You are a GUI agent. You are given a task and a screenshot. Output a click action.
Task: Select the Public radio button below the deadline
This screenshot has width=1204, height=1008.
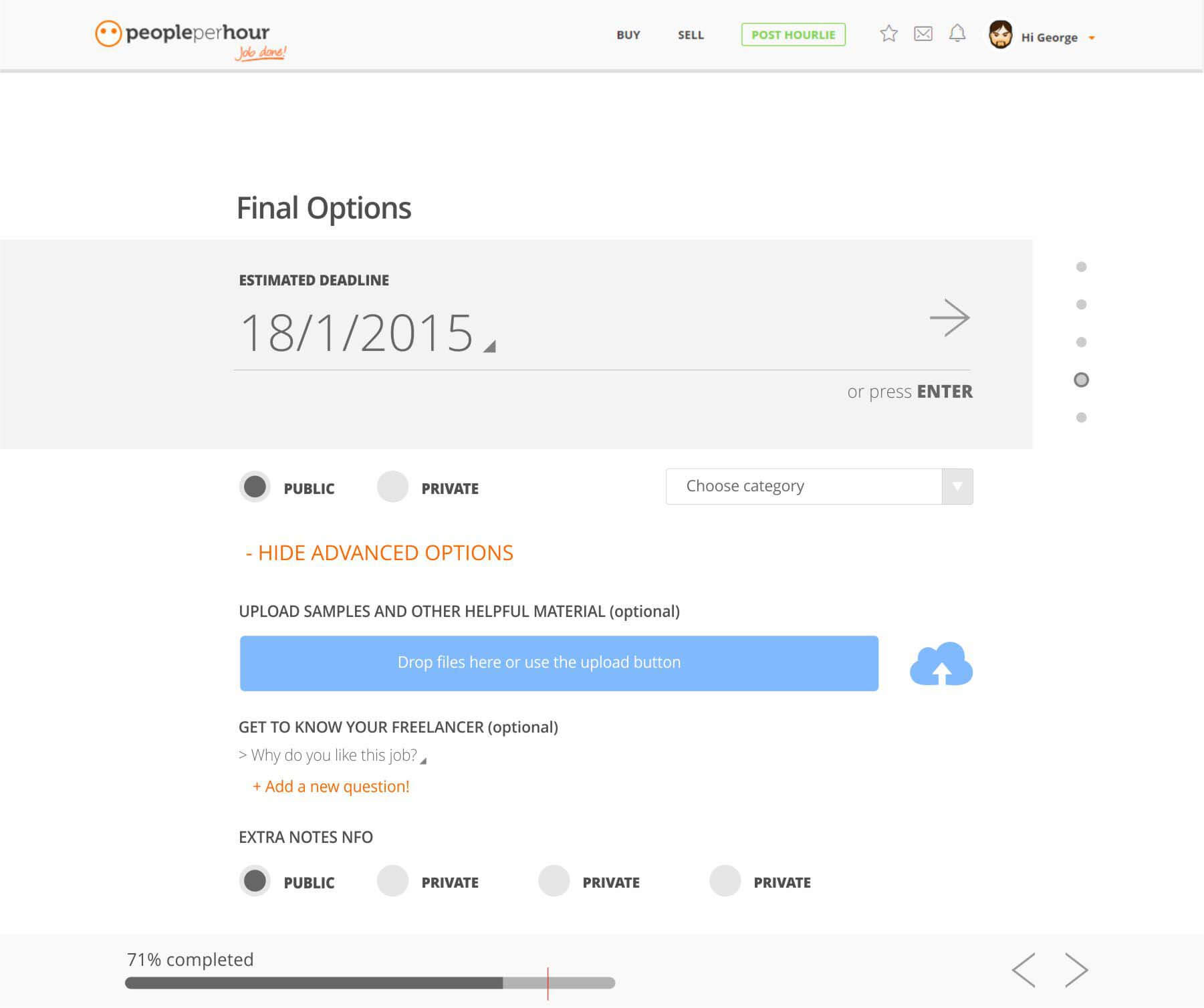pos(255,487)
